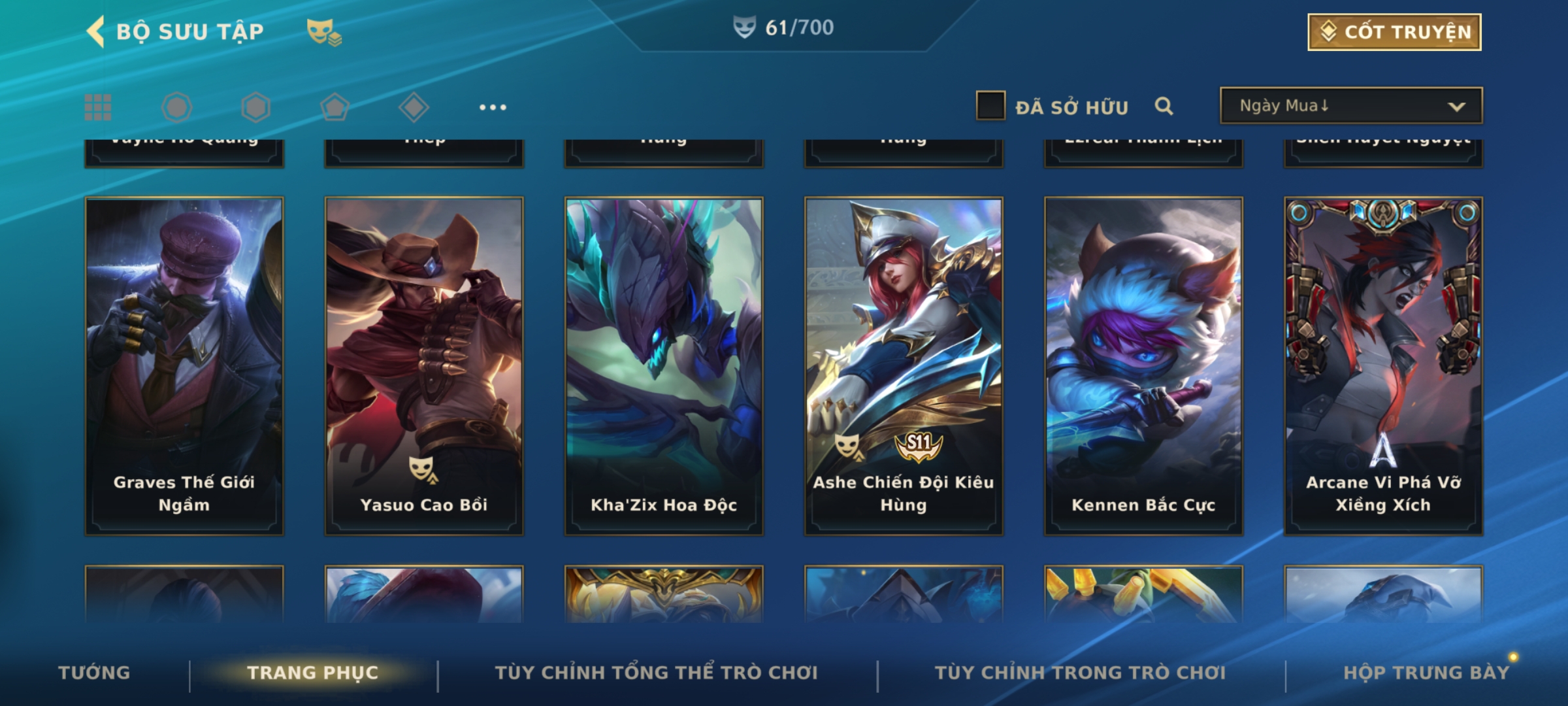The width and height of the screenshot is (1568, 706).
Task: Select Arcane Vi Phá Vỡ Xiềng Xích skin
Action: [1383, 366]
